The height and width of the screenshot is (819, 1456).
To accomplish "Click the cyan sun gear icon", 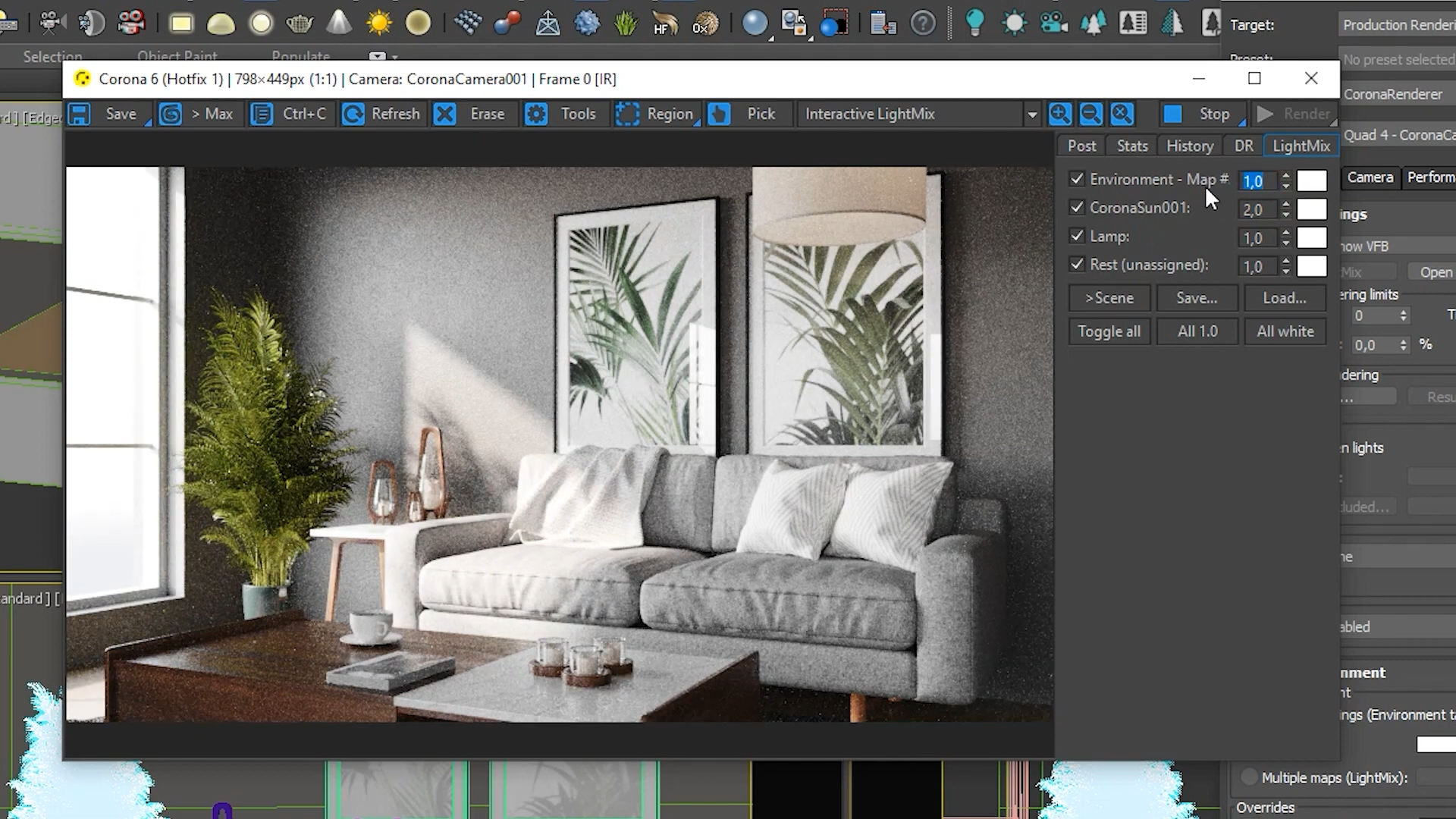I will [x=1015, y=24].
